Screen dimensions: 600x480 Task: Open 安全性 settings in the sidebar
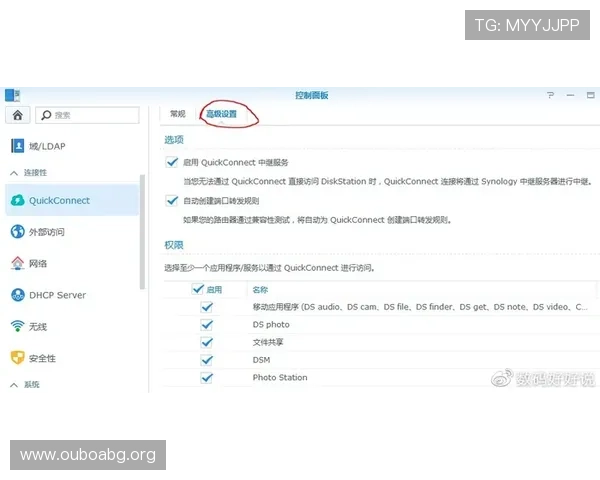click(x=73, y=358)
